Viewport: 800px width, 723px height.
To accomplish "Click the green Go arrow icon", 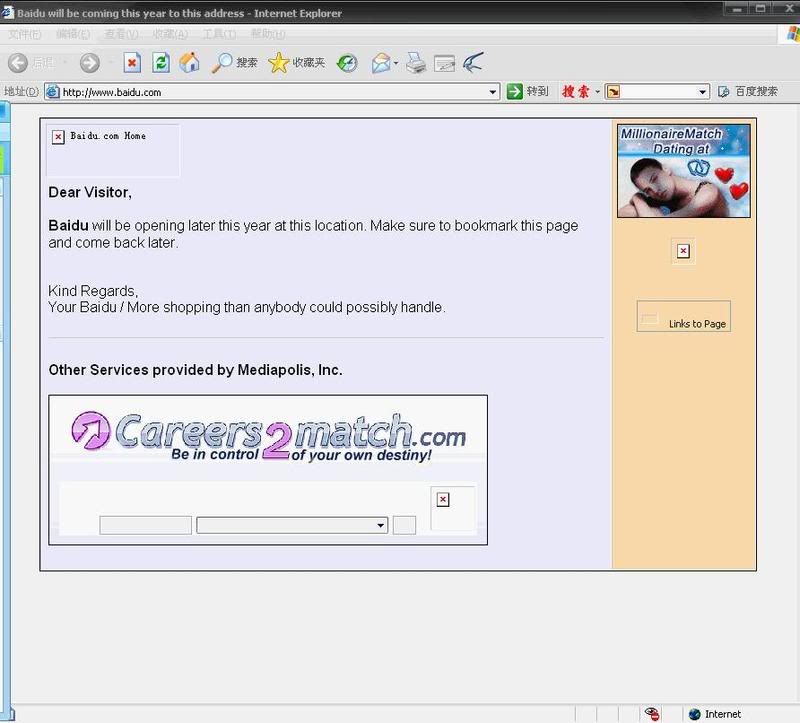I will [x=515, y=91].
